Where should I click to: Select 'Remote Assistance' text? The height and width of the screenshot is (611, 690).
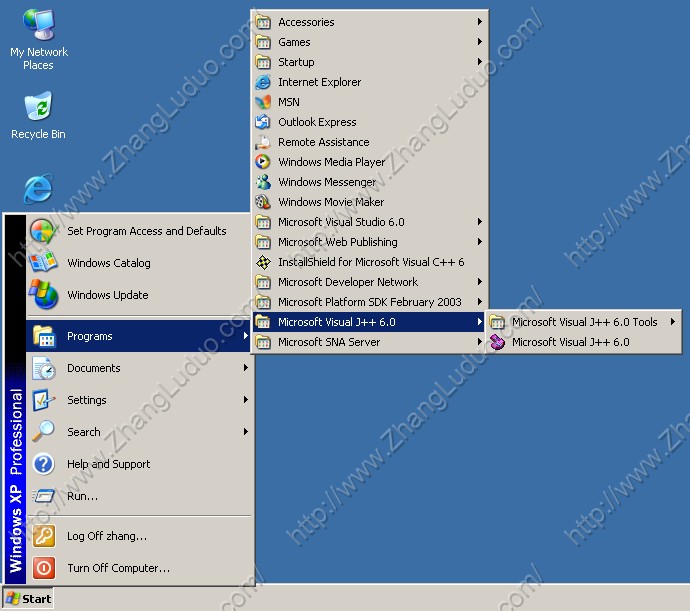pos(323,142)
